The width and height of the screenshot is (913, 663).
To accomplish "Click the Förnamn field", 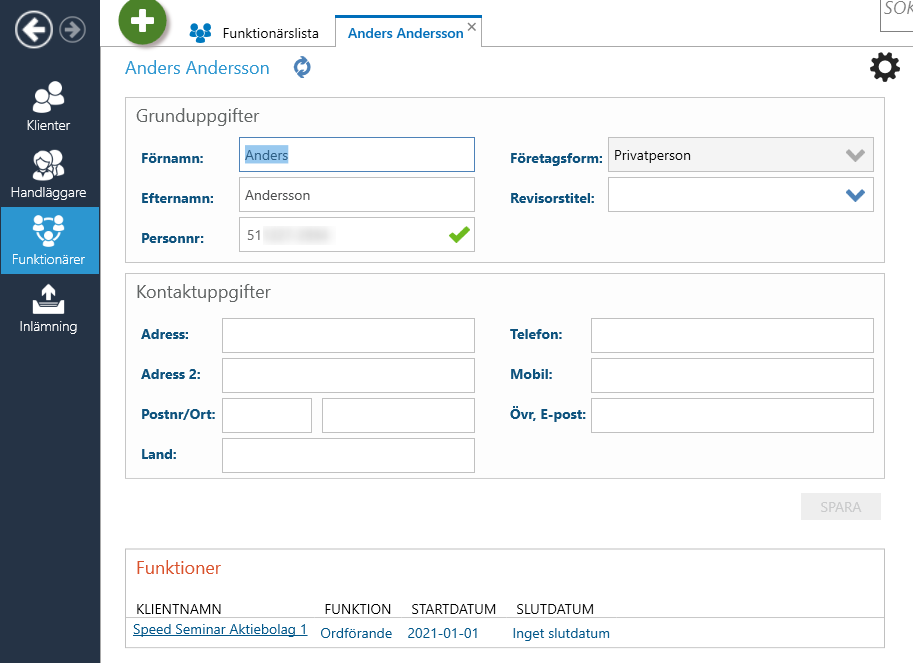I will point(357,155).
